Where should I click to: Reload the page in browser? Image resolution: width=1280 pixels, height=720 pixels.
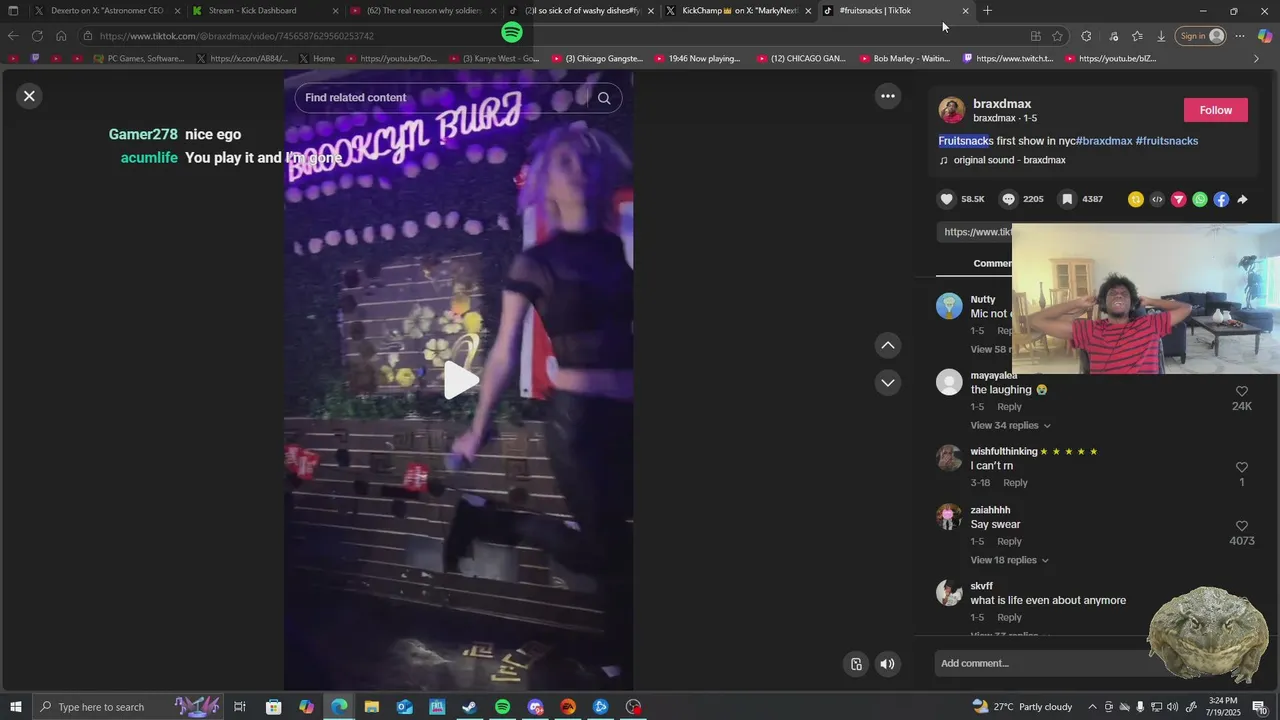click(37, 36)
